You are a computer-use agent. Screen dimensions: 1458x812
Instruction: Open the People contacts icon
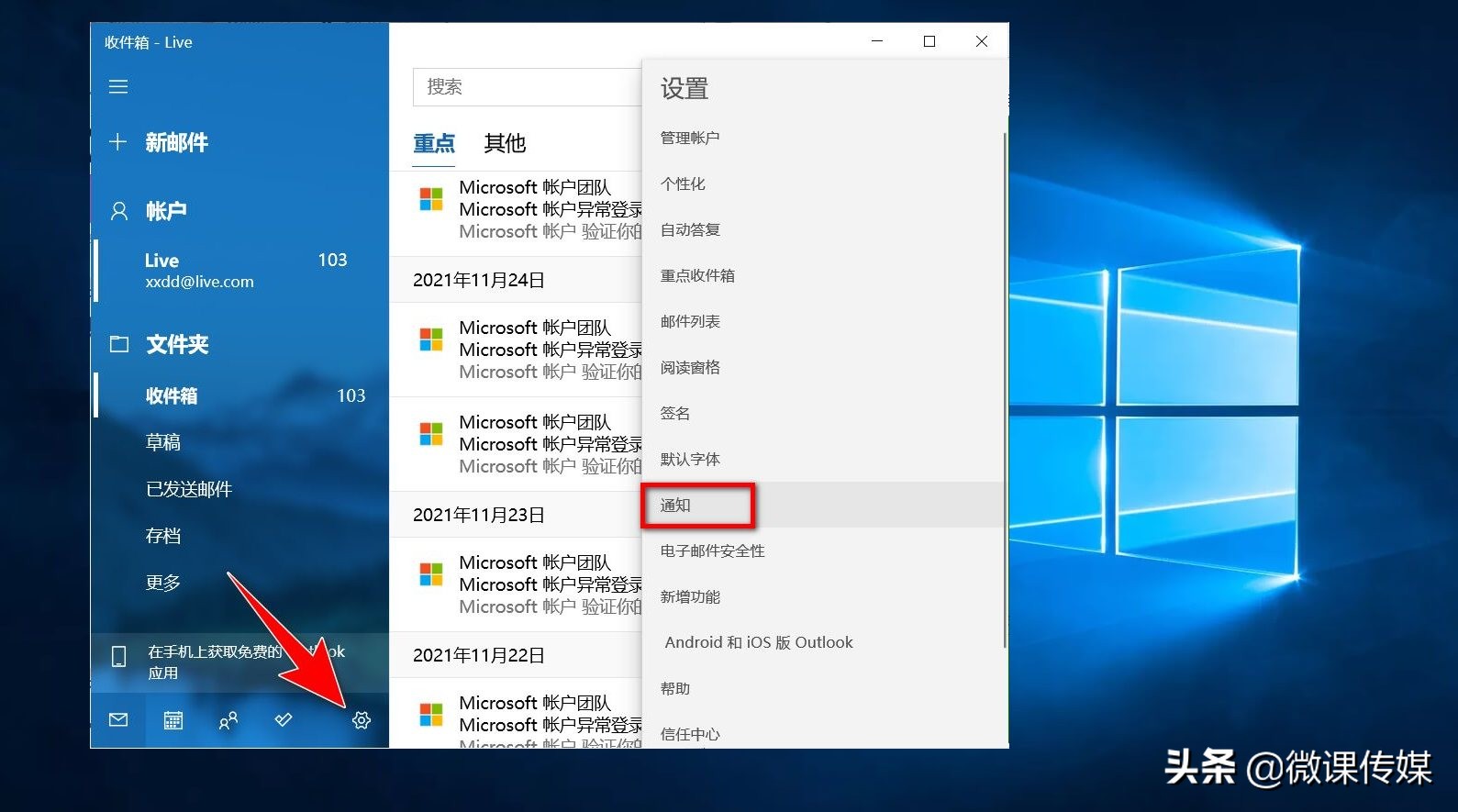(228, 720)
